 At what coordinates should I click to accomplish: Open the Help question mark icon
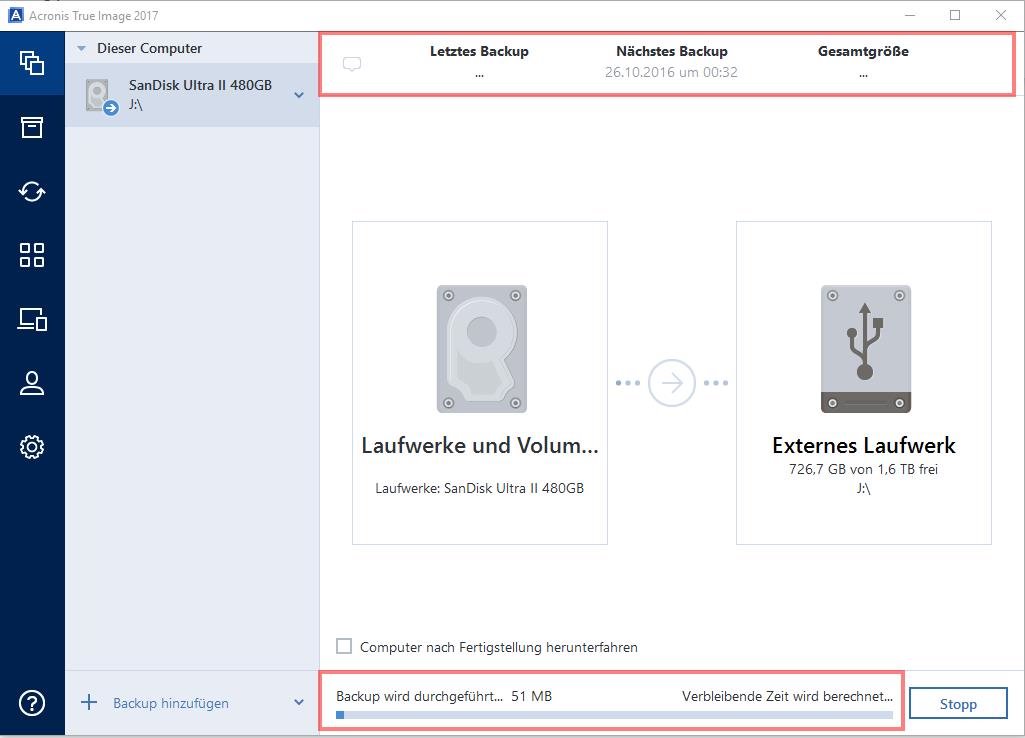(x=32, y=703)
